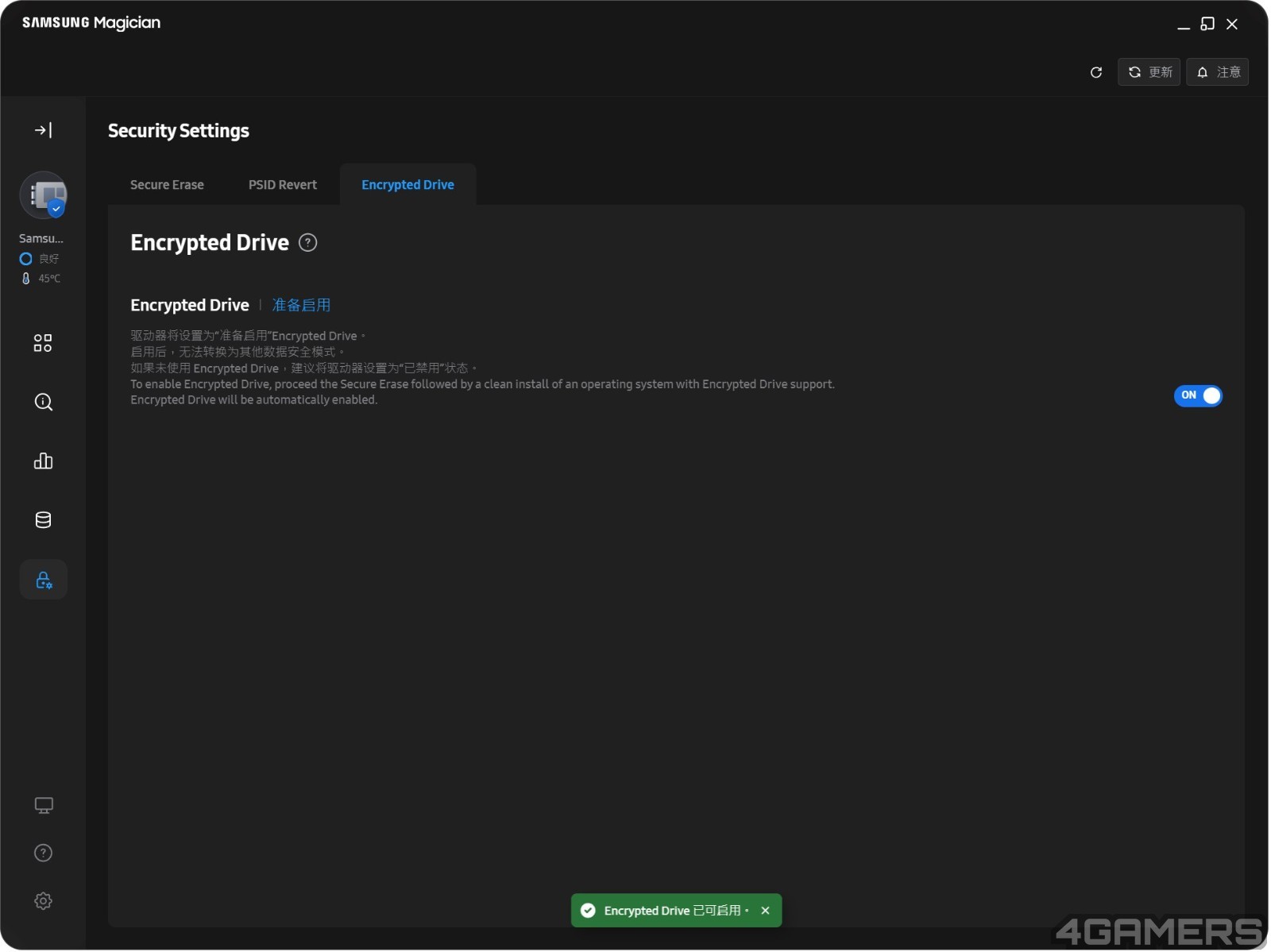Select the Samsung drive thumbnail in sidebar

click(43, 195)
